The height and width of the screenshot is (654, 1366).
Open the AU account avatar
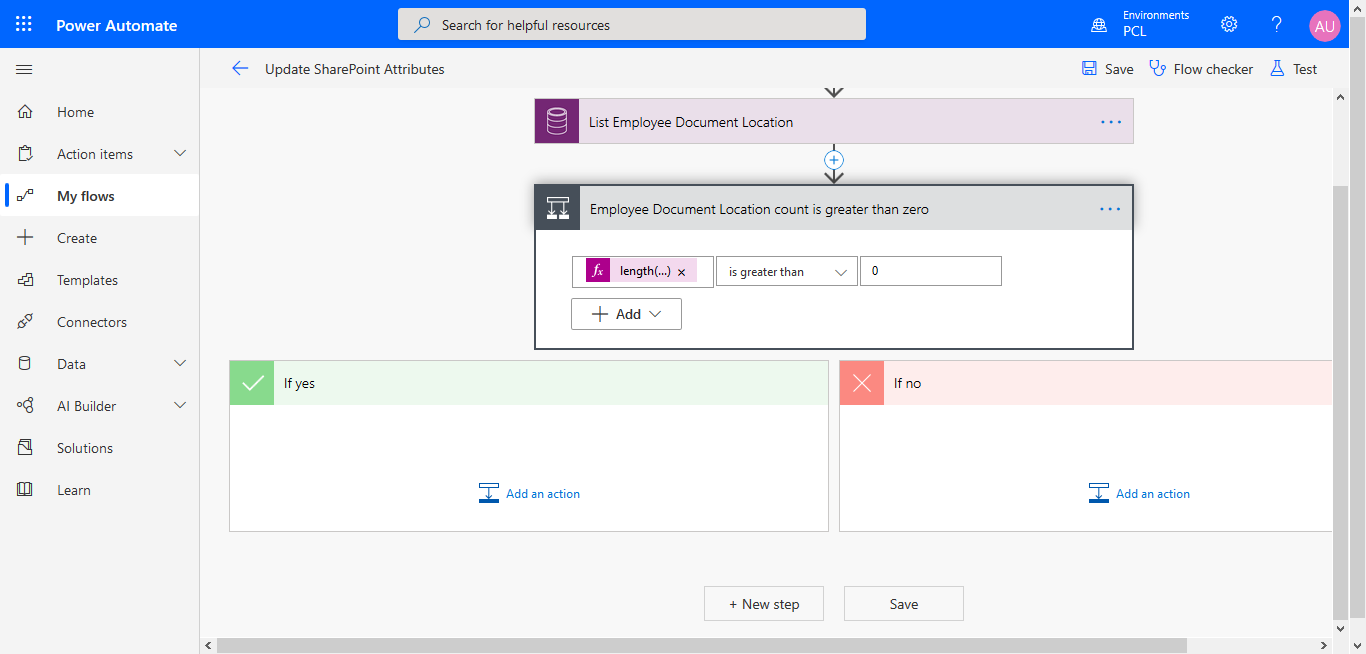click(1324, 26)
